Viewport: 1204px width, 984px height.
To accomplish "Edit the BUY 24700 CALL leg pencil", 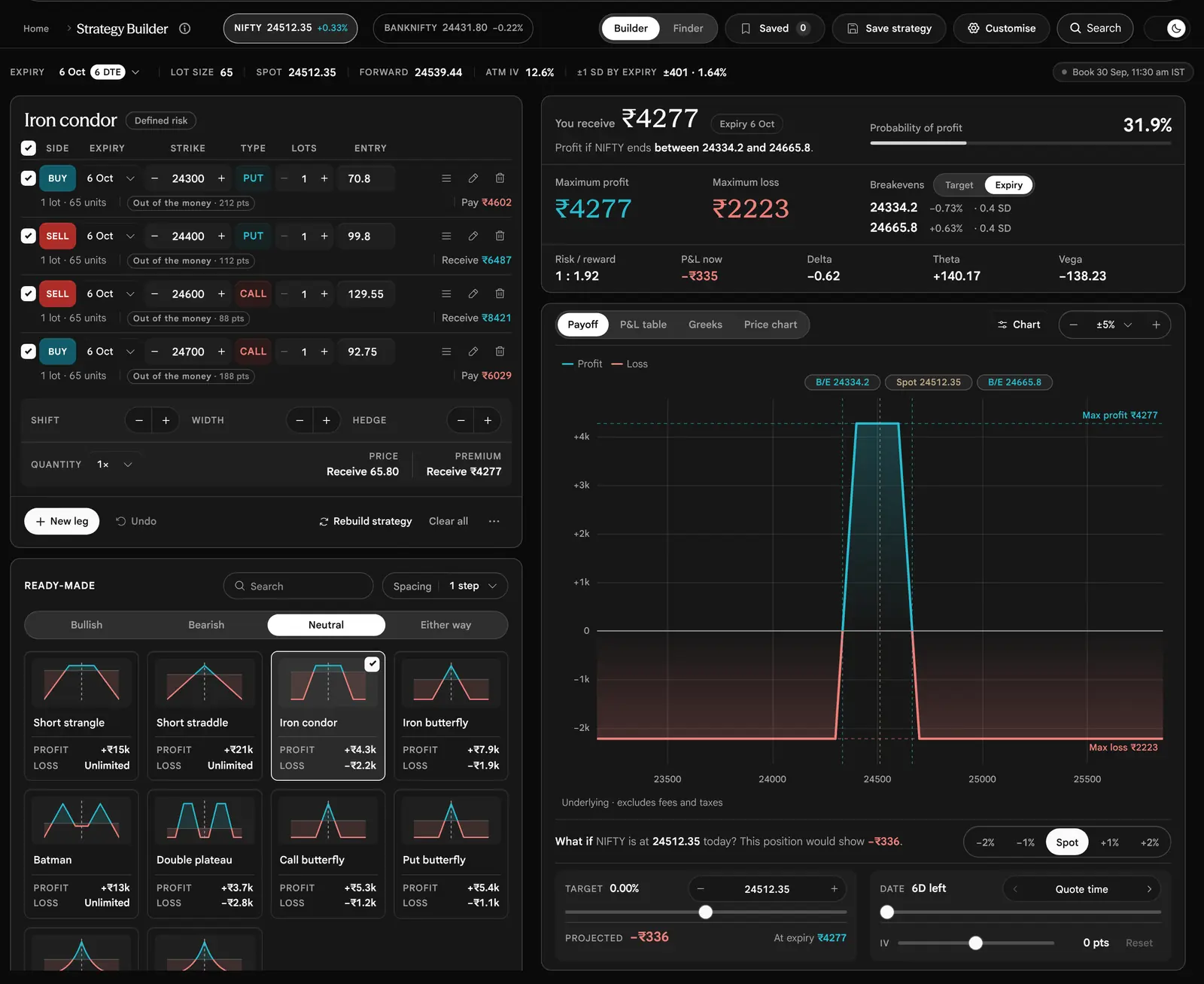I will click(473, 352).
